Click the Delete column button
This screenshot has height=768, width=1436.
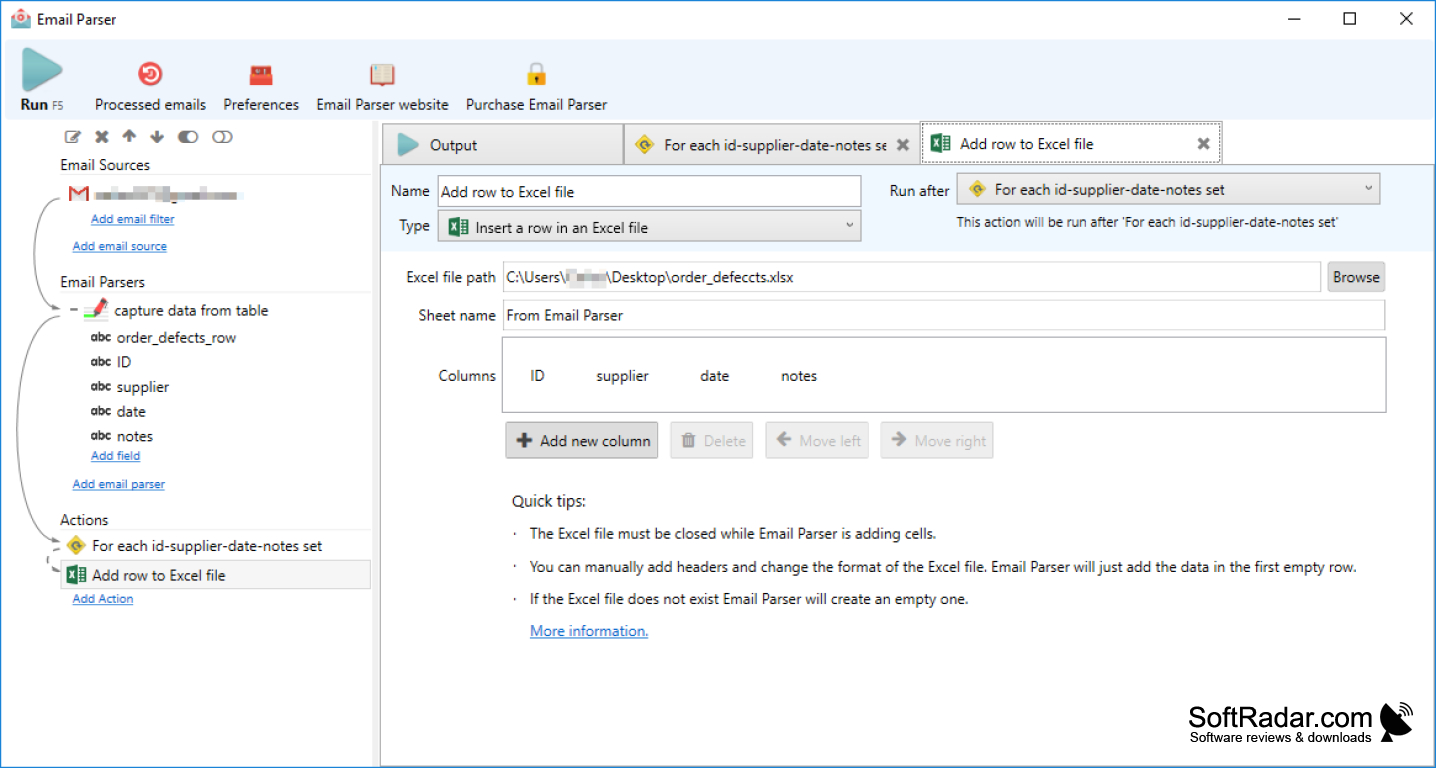712,440
